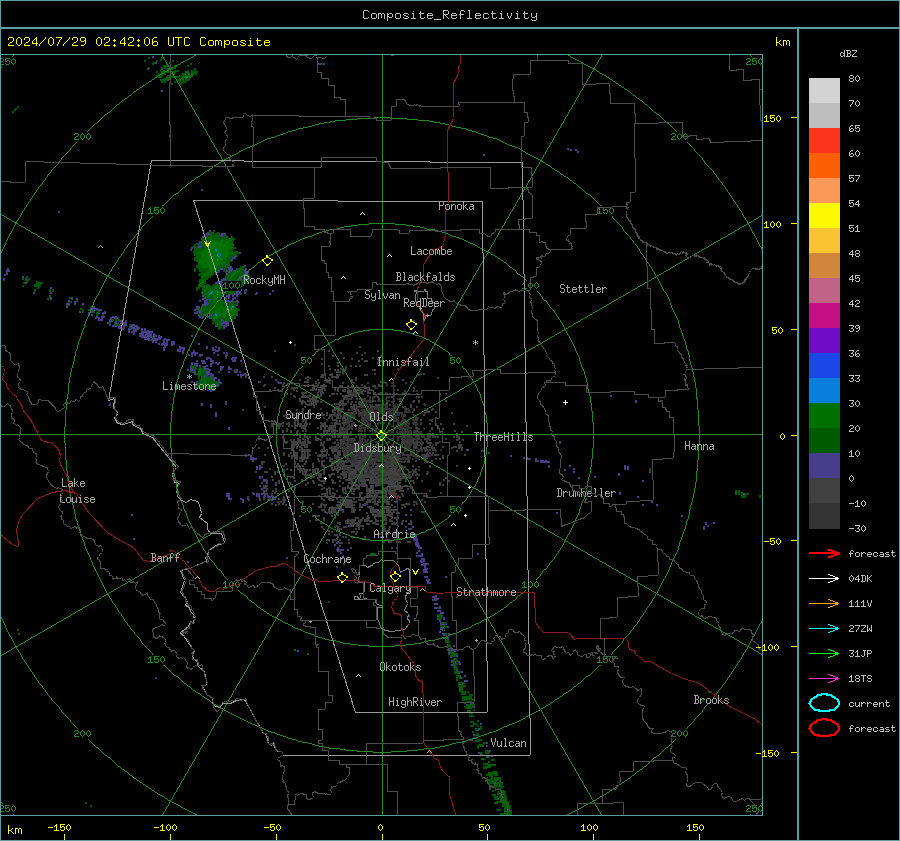The height and width of the screenshot is (841, 900).
Task: Click the Innisfail town label
Action: 403,362
